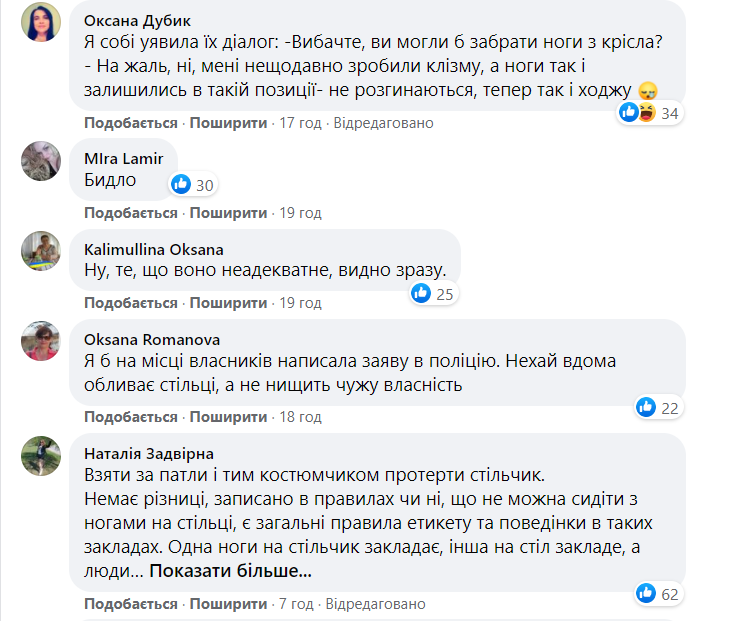The height and width of the screenshot is (621, 735).
Task: Click "Поширити" under Oksana Romanova's comment
Action: (228, 417)
